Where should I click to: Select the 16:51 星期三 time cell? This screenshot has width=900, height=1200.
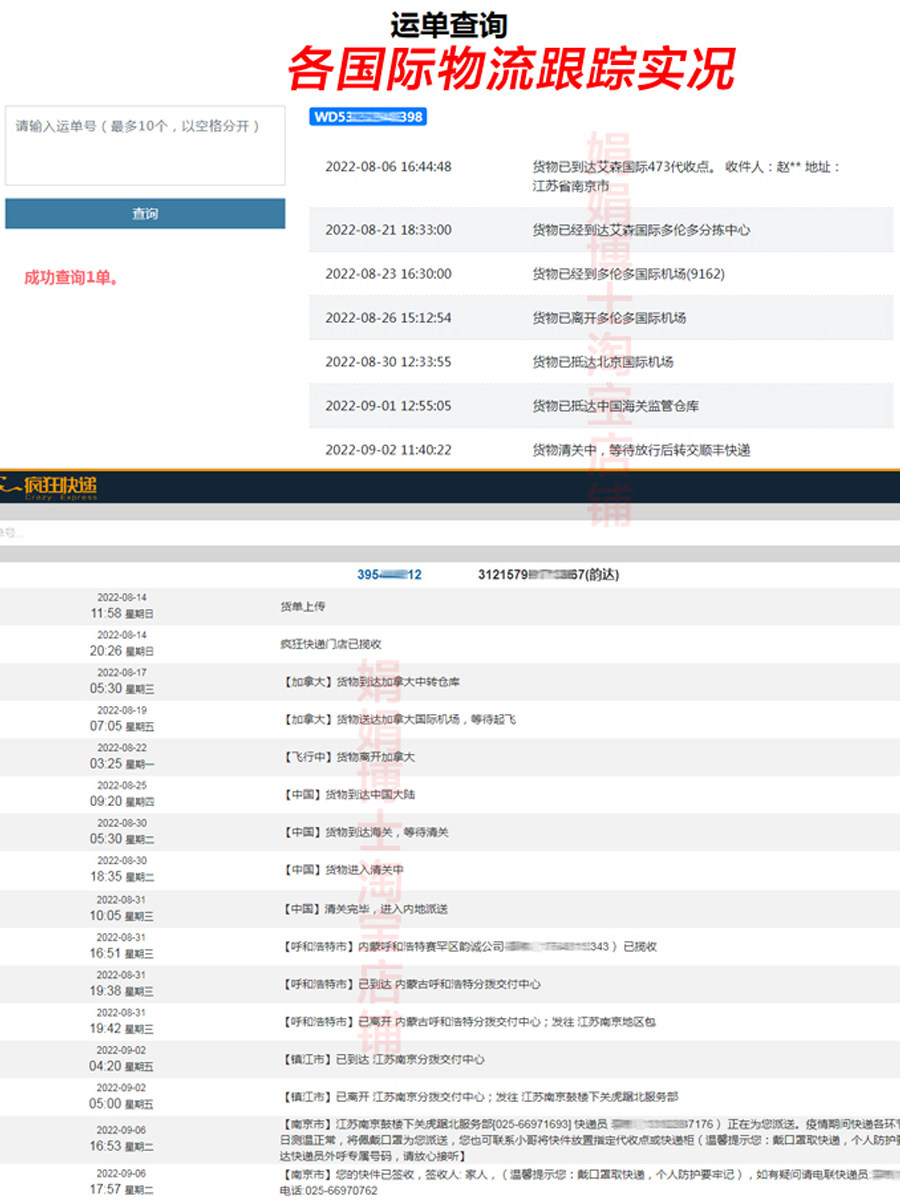[122, 945]
